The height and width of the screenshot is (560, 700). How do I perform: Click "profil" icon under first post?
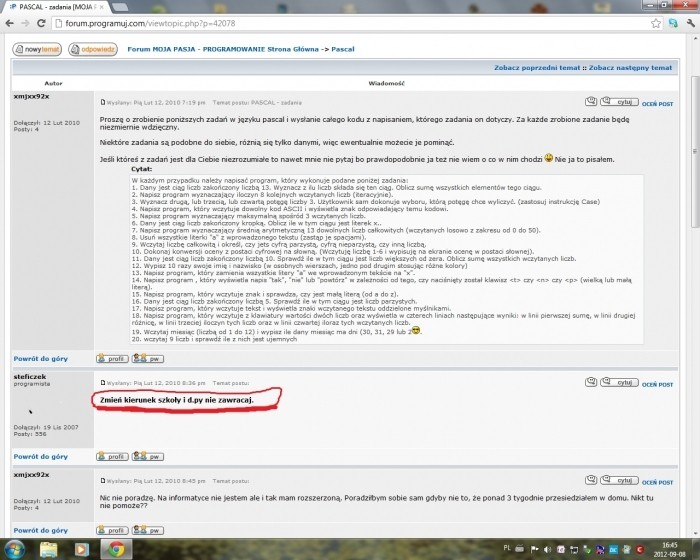click(x=112, y=358)
